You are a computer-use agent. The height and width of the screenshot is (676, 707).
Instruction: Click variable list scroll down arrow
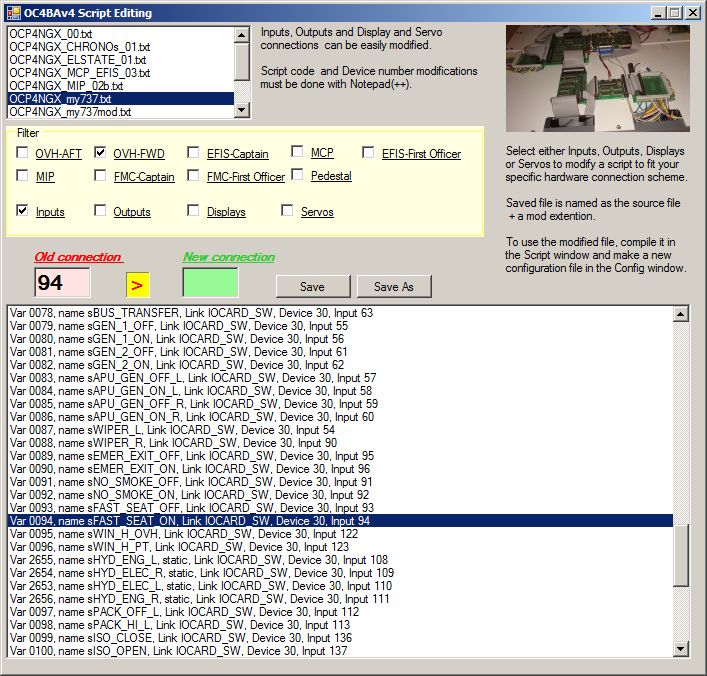point(680,649)
